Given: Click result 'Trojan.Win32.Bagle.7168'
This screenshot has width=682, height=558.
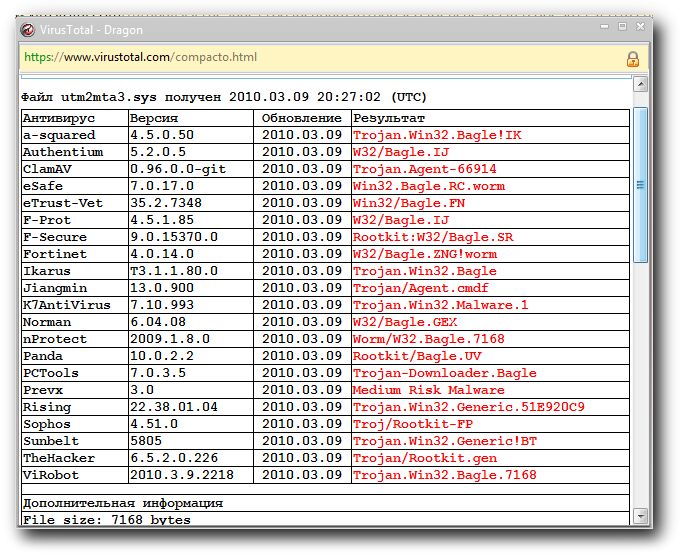Looking at the screenshot, I should click(x=445, y=475).
